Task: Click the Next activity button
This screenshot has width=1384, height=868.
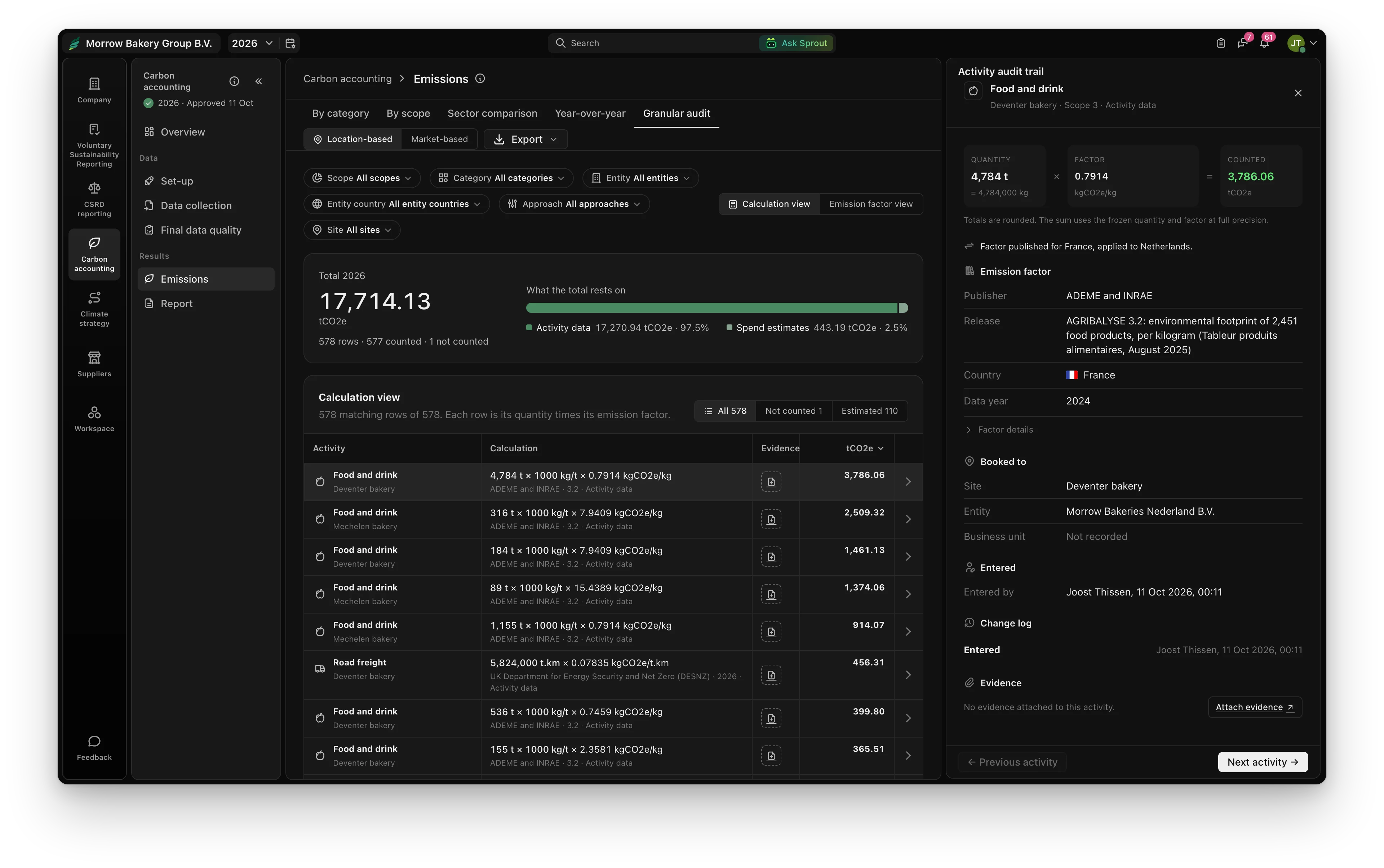Action: tap(1262, 762)
